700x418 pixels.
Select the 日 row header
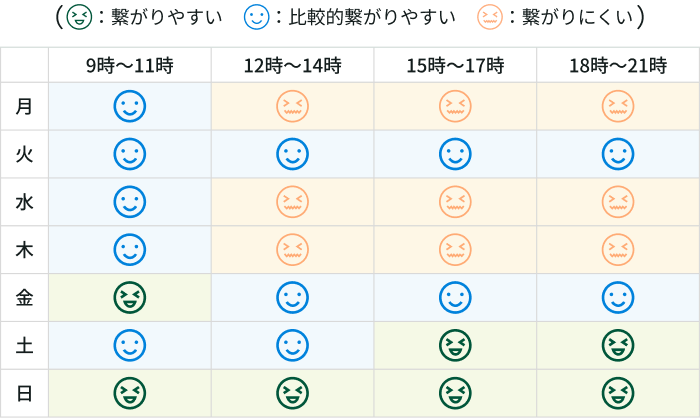tap(25, 393)
